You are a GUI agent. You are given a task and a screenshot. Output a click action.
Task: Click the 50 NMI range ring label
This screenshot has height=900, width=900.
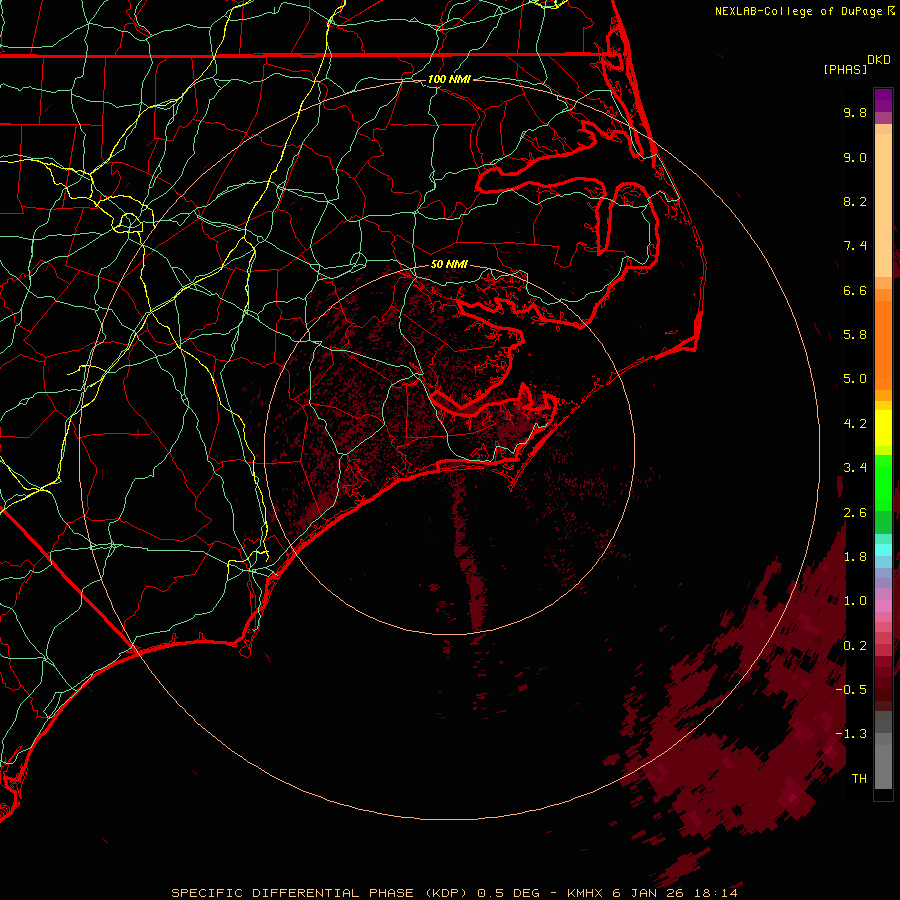coord(449,264)
